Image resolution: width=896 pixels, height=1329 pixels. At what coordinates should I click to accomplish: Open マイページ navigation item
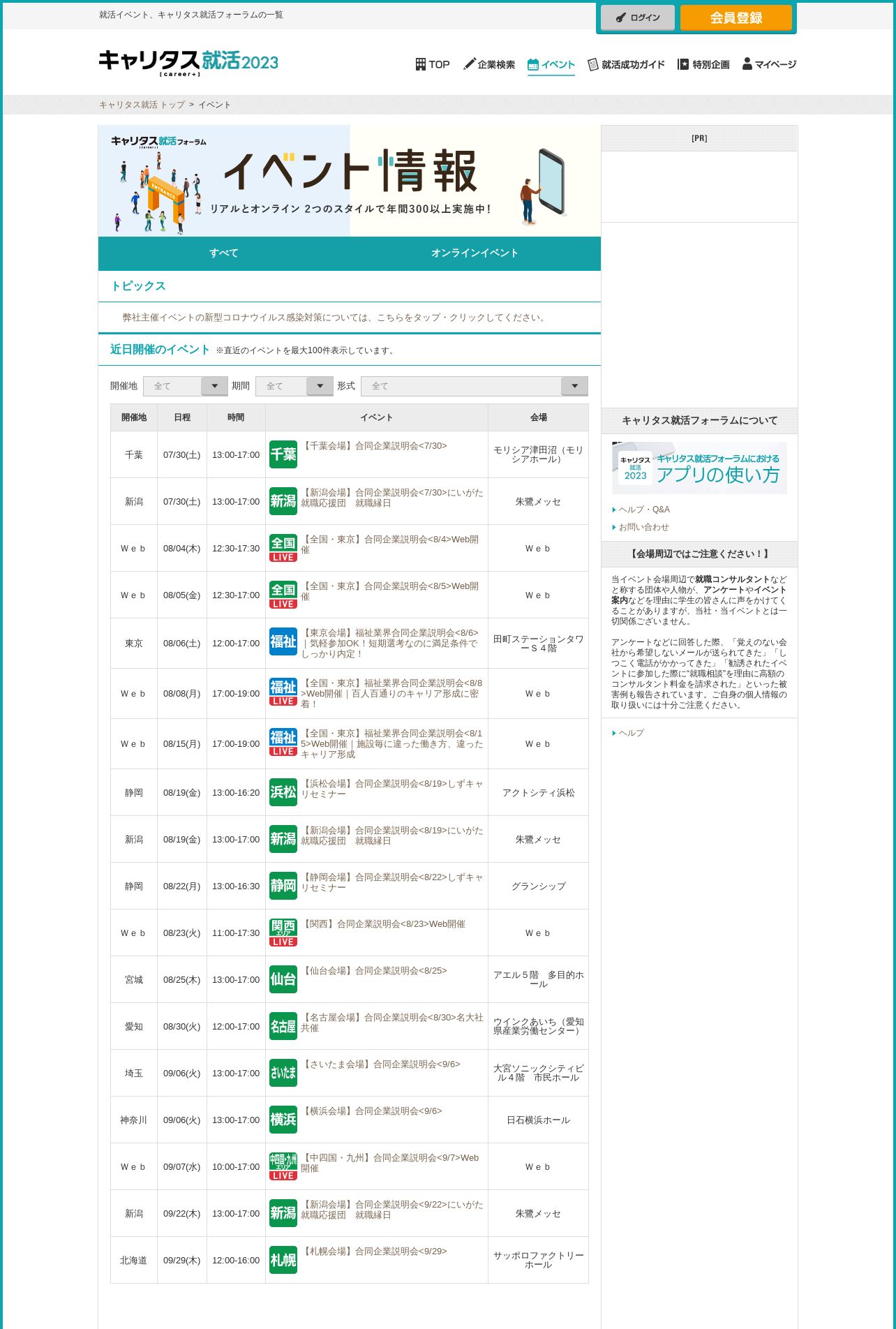click(x=769, y=64)
